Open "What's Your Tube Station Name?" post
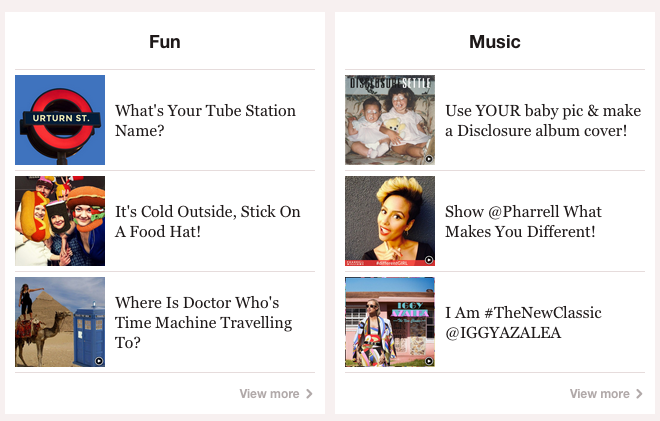 pyautogui.click(x=205, y=120)
